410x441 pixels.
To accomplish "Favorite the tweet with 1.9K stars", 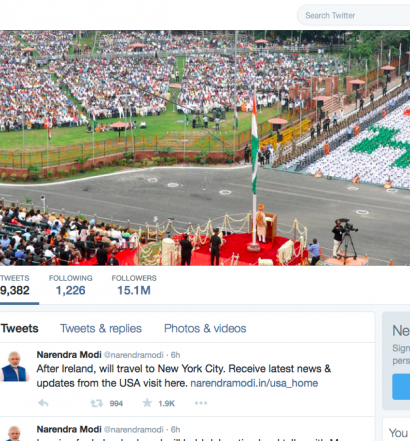I will coord(147,403).
